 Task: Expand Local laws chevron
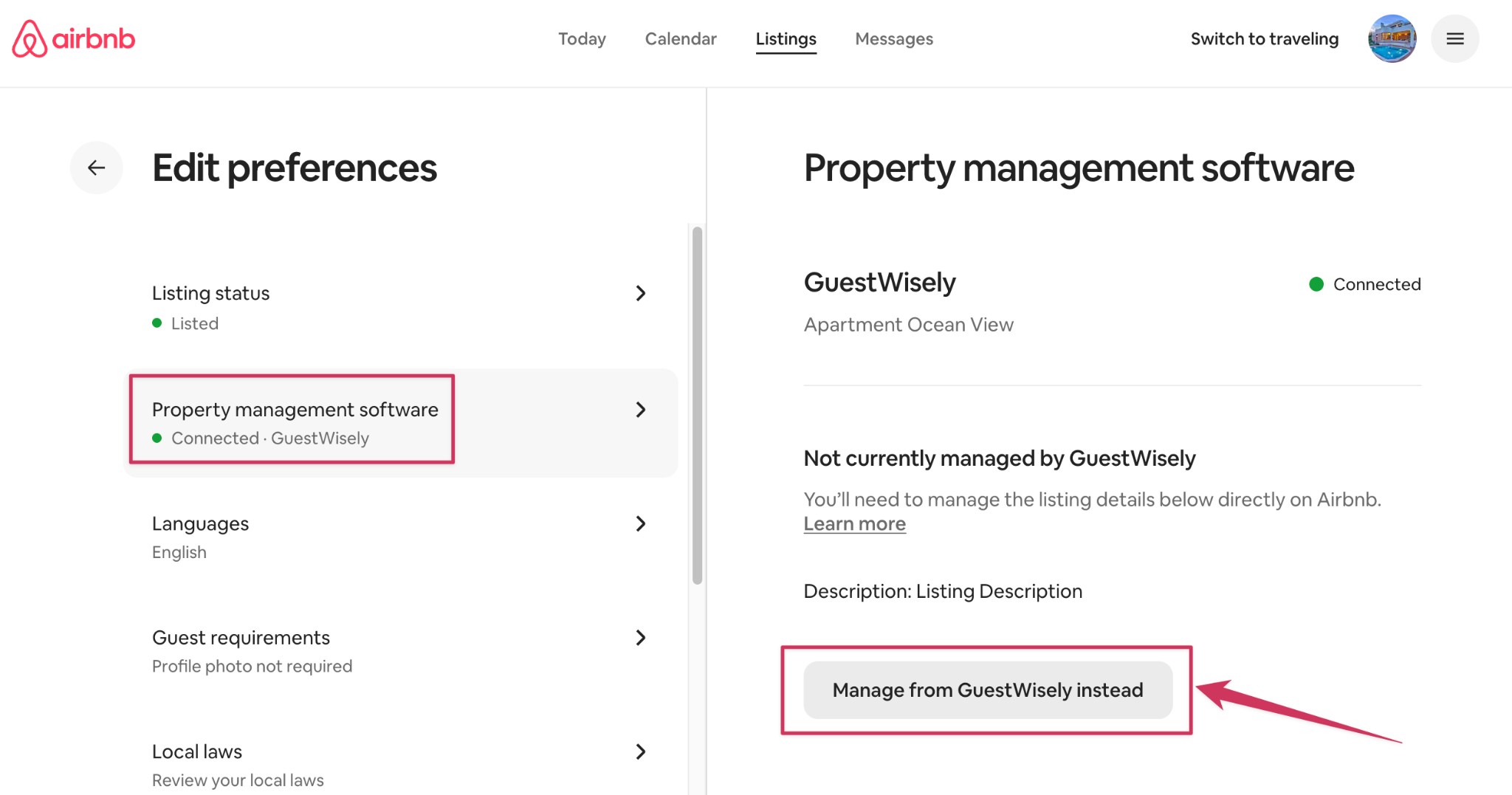[641, 751]
